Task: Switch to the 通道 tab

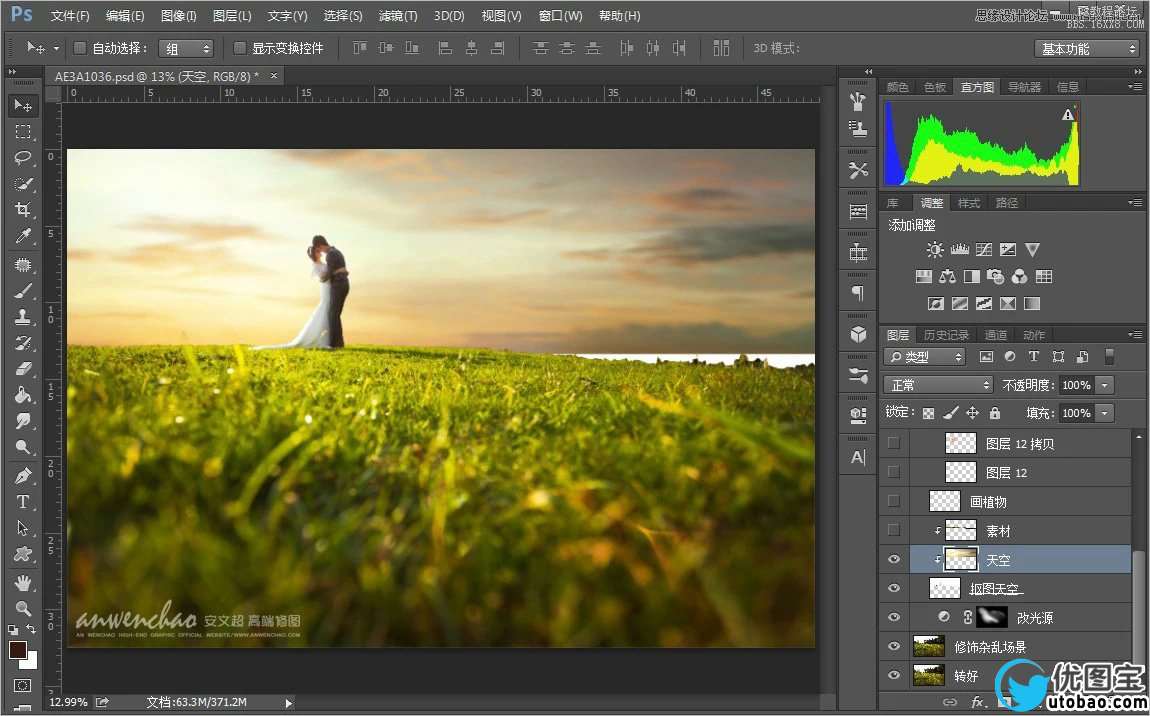Action: [995, 335]
